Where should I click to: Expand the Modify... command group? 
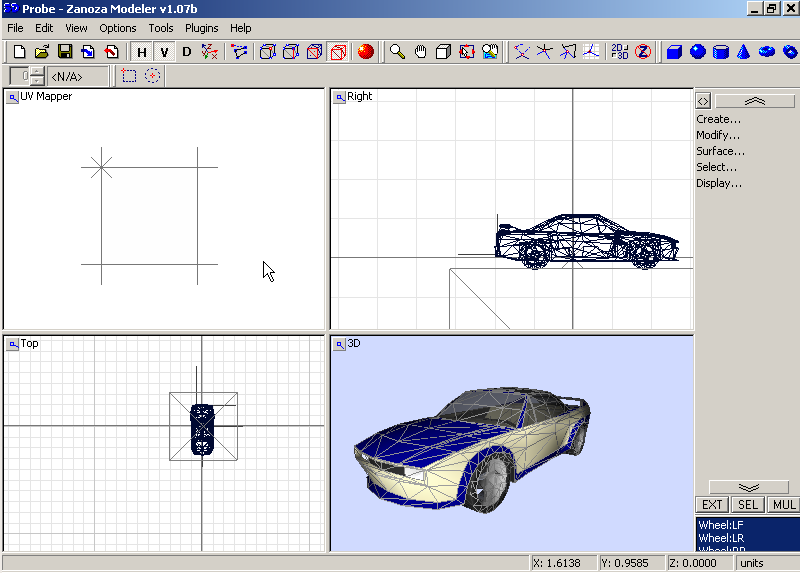pyautogui.click(x=718, y=135)
